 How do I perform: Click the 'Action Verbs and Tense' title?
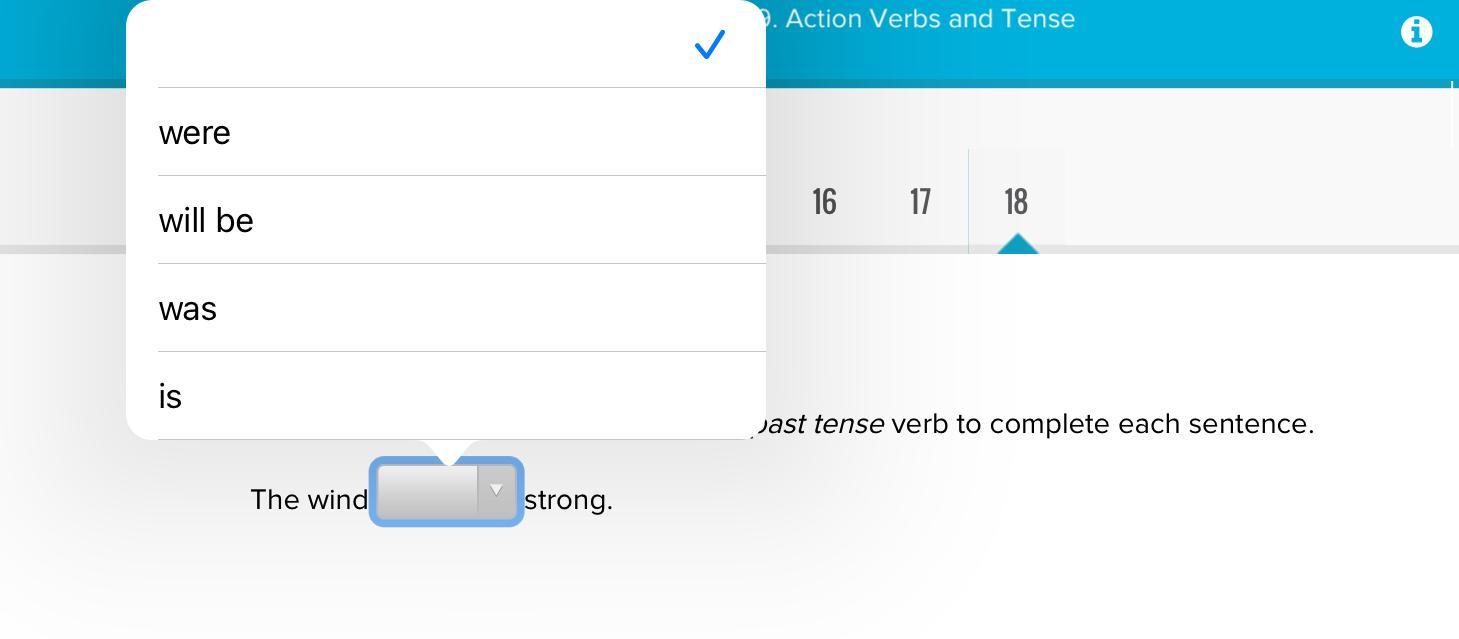[x=930, y=19]
